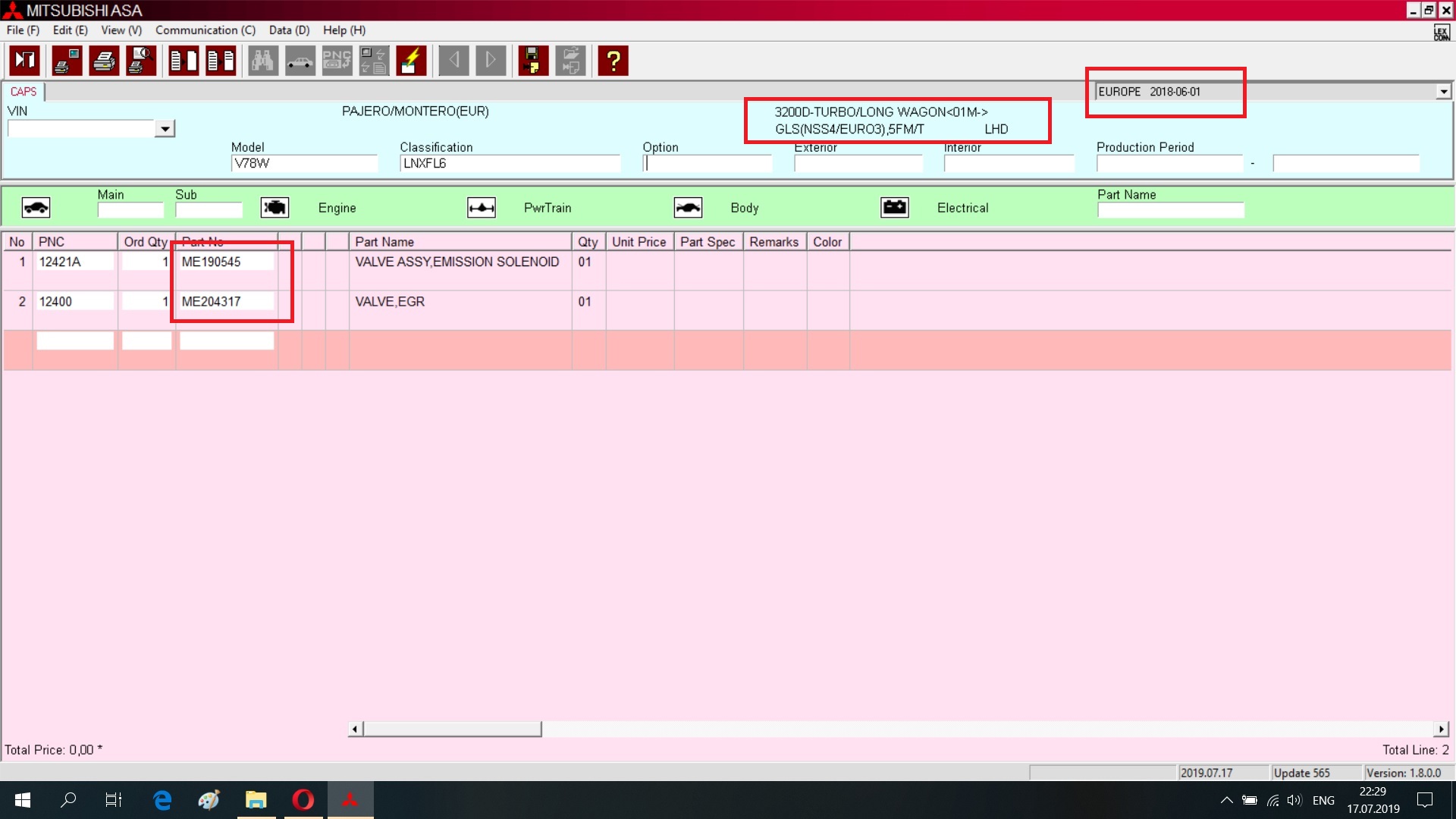This screenshot has width=1456, height=819.
Task: Click the Body group car icon
Action: pos(688,208)
